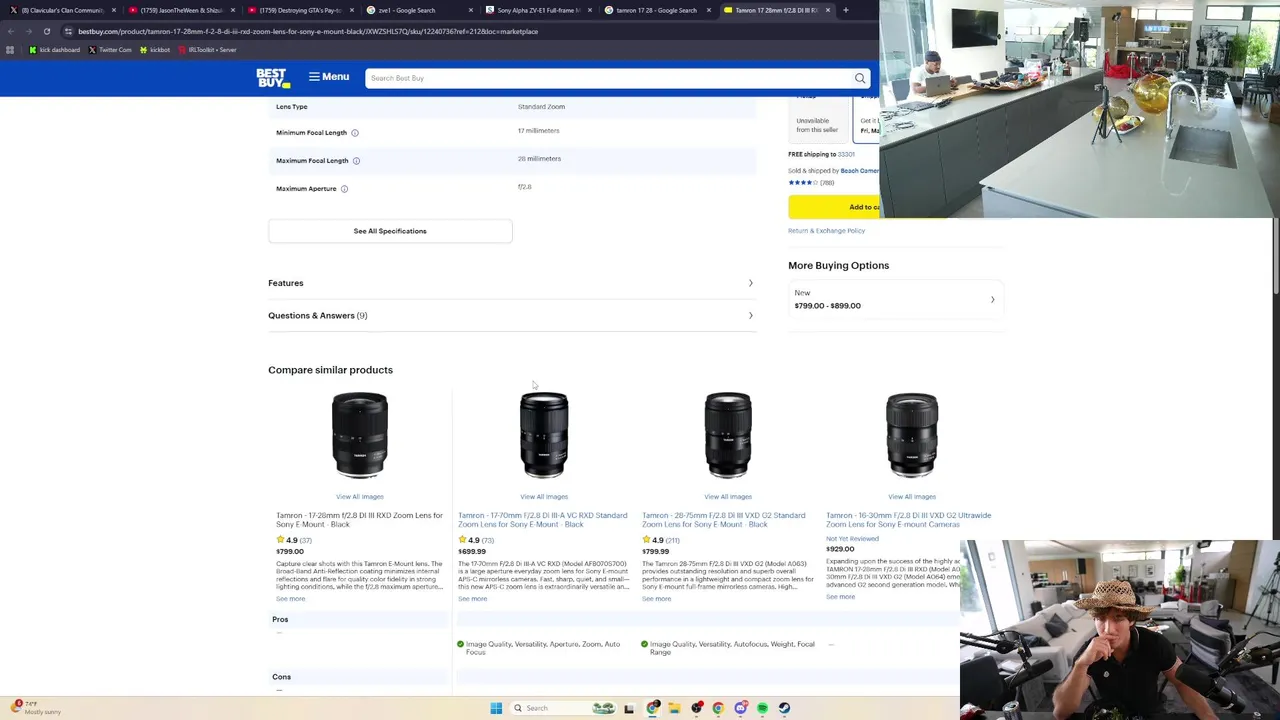Reload the page with the refresh icon

tap(46, 31)
